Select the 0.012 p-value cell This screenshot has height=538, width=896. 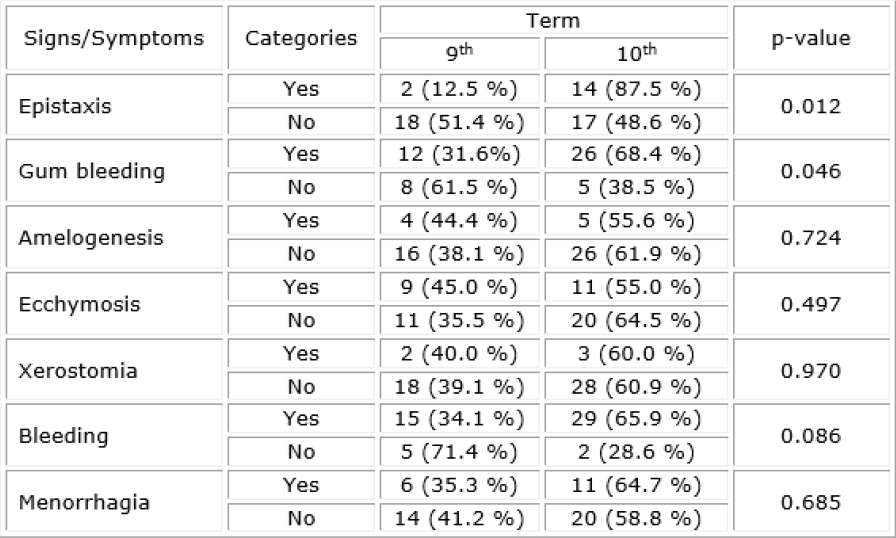[x=811, y=105]
